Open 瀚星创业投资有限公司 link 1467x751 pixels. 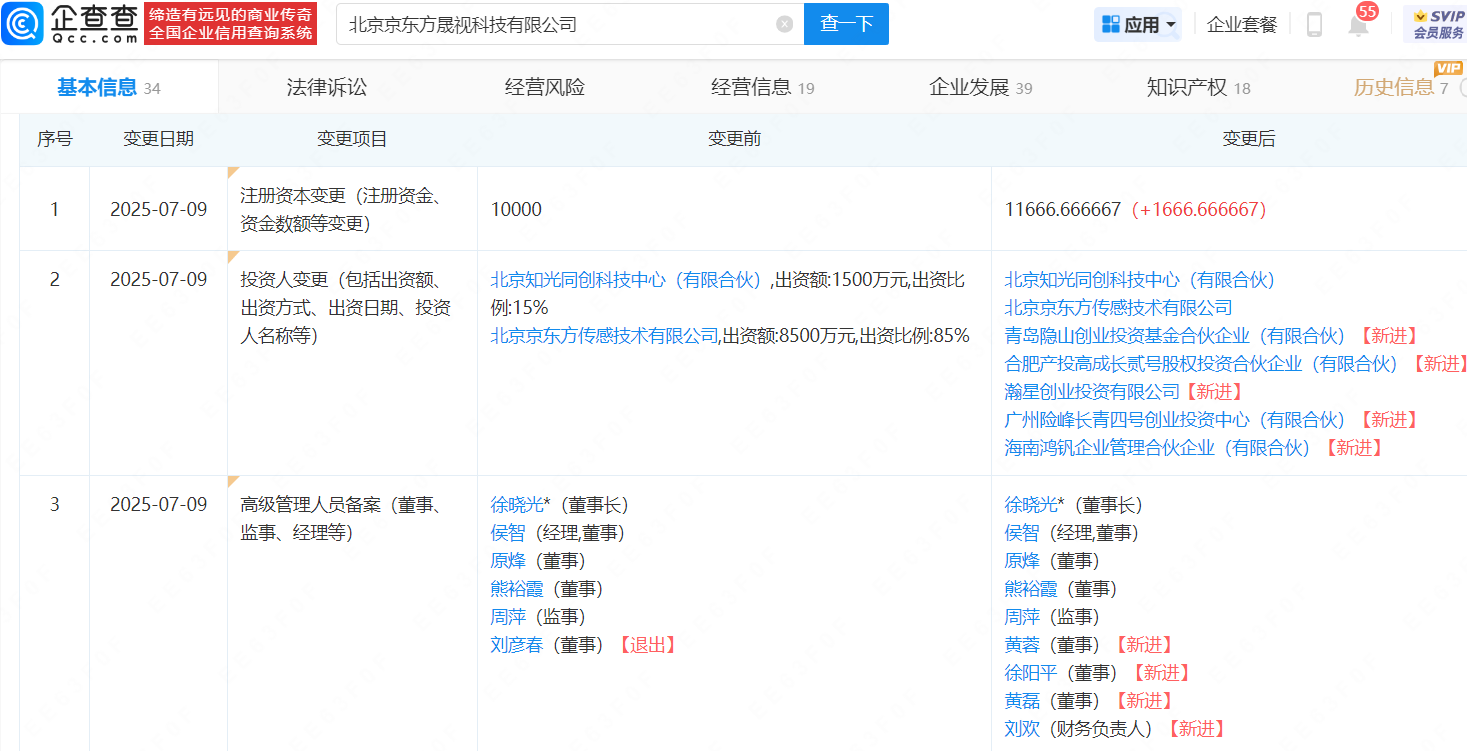click(1092, 392)
